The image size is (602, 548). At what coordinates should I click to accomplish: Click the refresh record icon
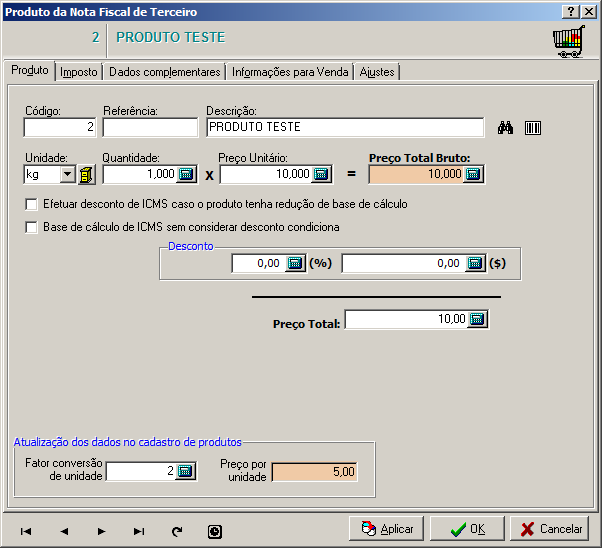[x=177, y=532]
